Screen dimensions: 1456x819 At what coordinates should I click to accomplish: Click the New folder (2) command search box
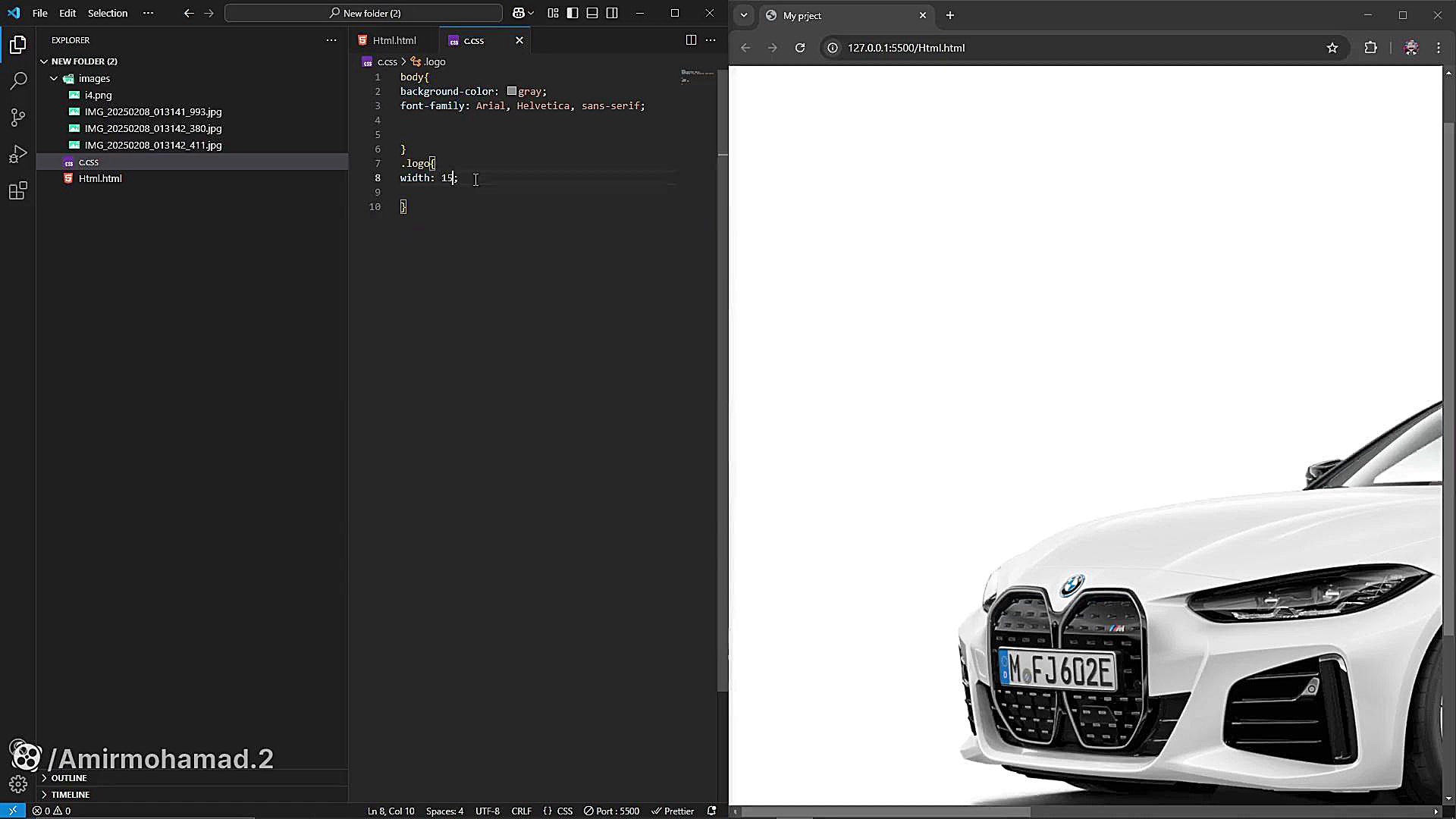363,13
